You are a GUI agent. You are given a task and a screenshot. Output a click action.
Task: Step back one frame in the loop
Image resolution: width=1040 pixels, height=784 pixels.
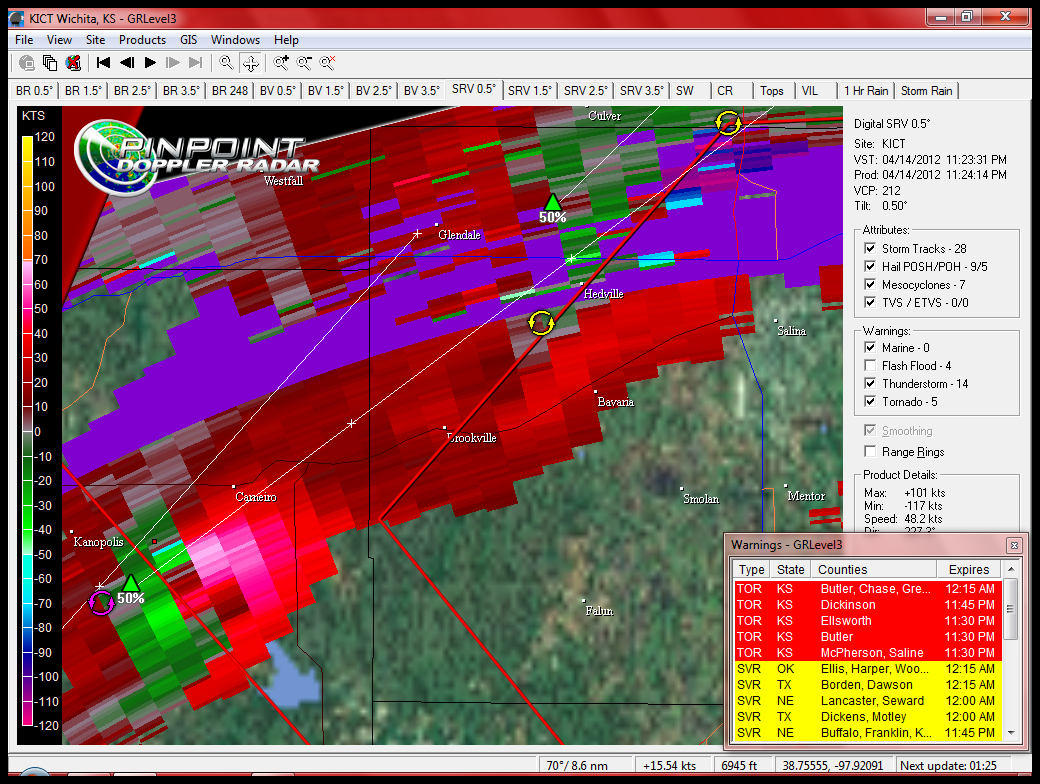(127, 63)
